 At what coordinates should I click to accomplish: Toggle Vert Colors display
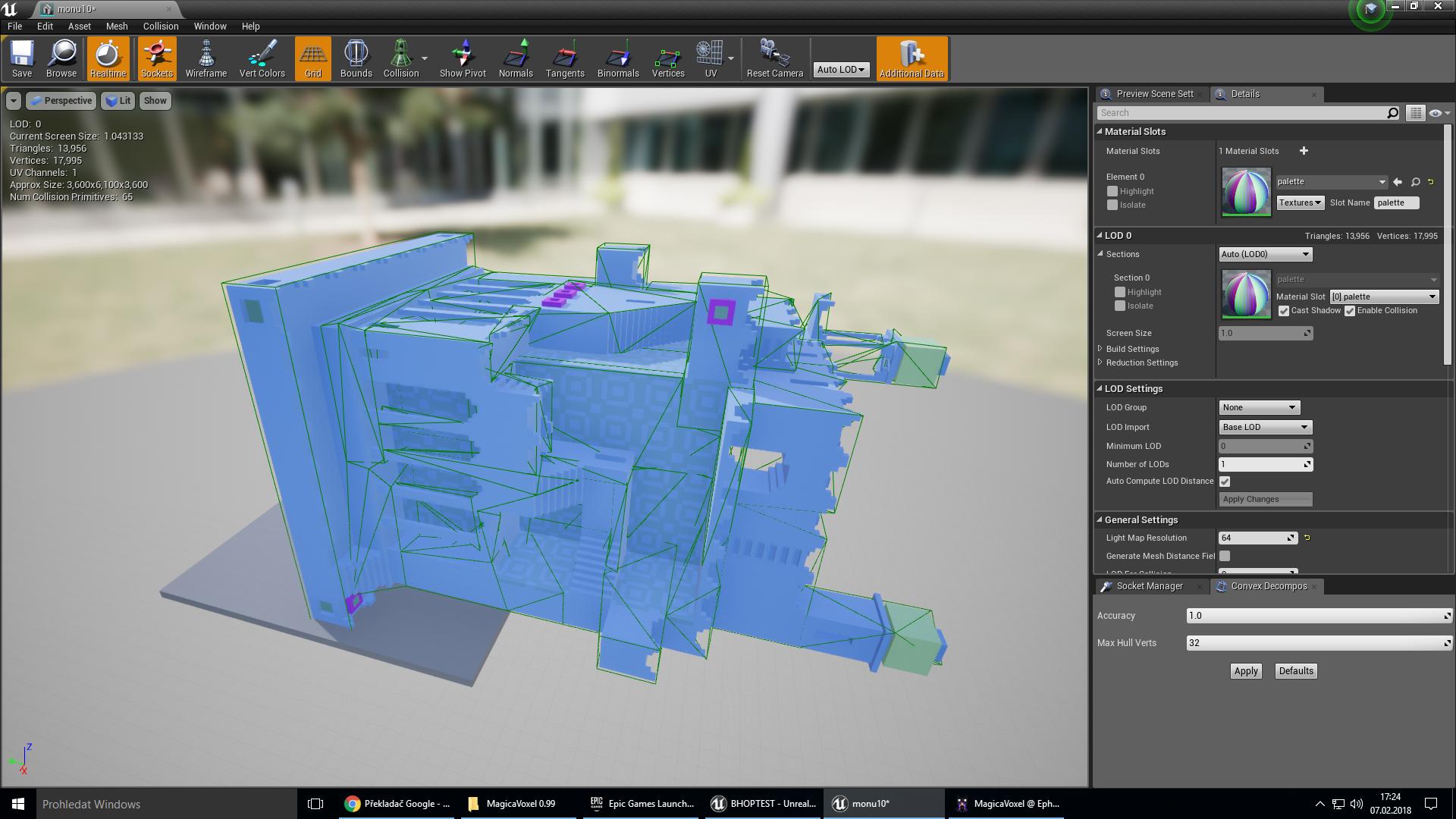[x=262, y=58]
